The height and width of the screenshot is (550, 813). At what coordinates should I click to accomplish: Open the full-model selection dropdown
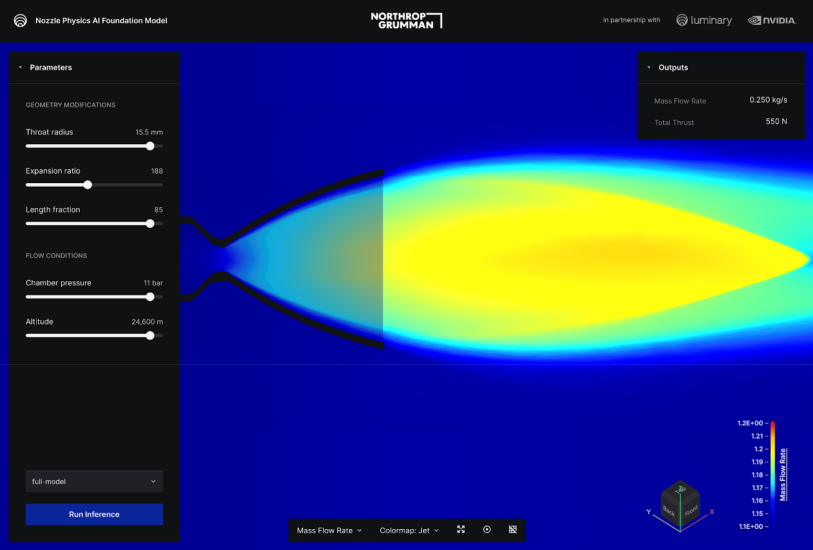coord(94,481)
